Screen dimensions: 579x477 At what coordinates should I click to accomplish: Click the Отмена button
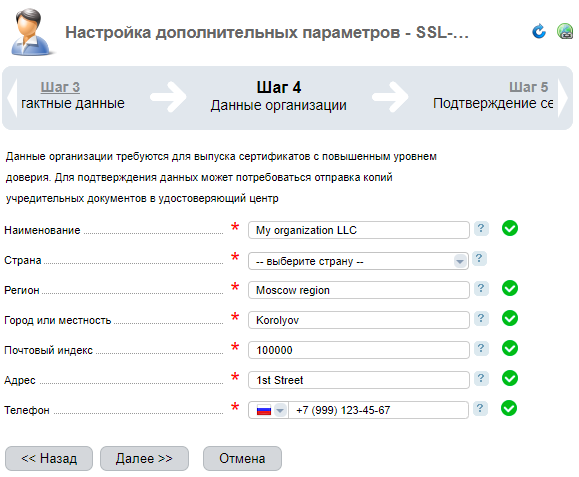(x=242, y=459)
